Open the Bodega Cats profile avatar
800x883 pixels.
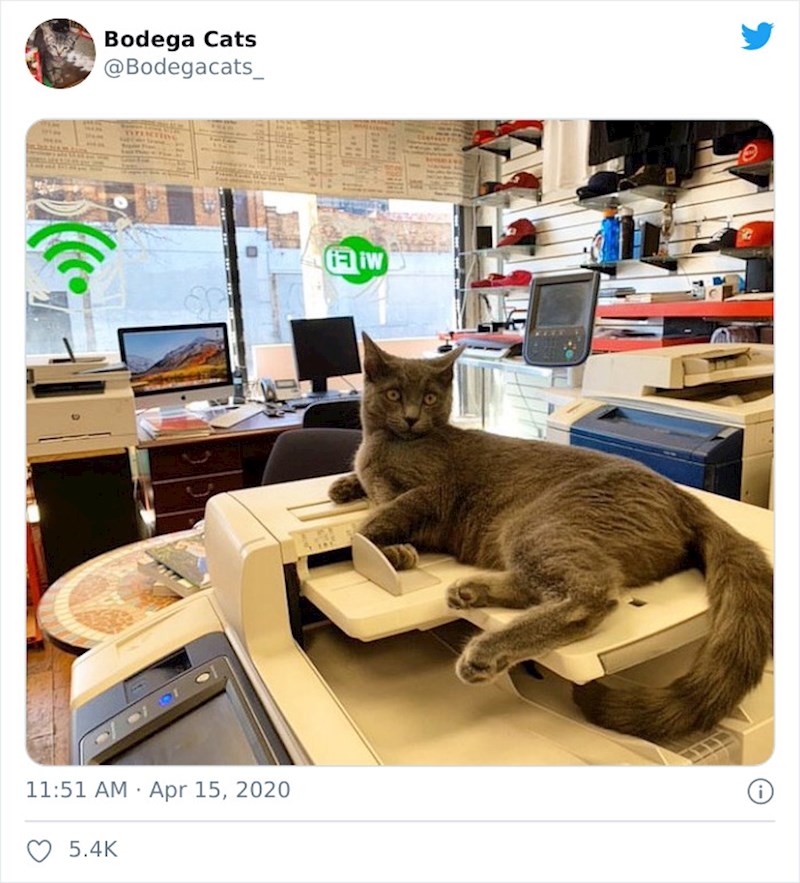pyautogui.click(x=60, y=53)
